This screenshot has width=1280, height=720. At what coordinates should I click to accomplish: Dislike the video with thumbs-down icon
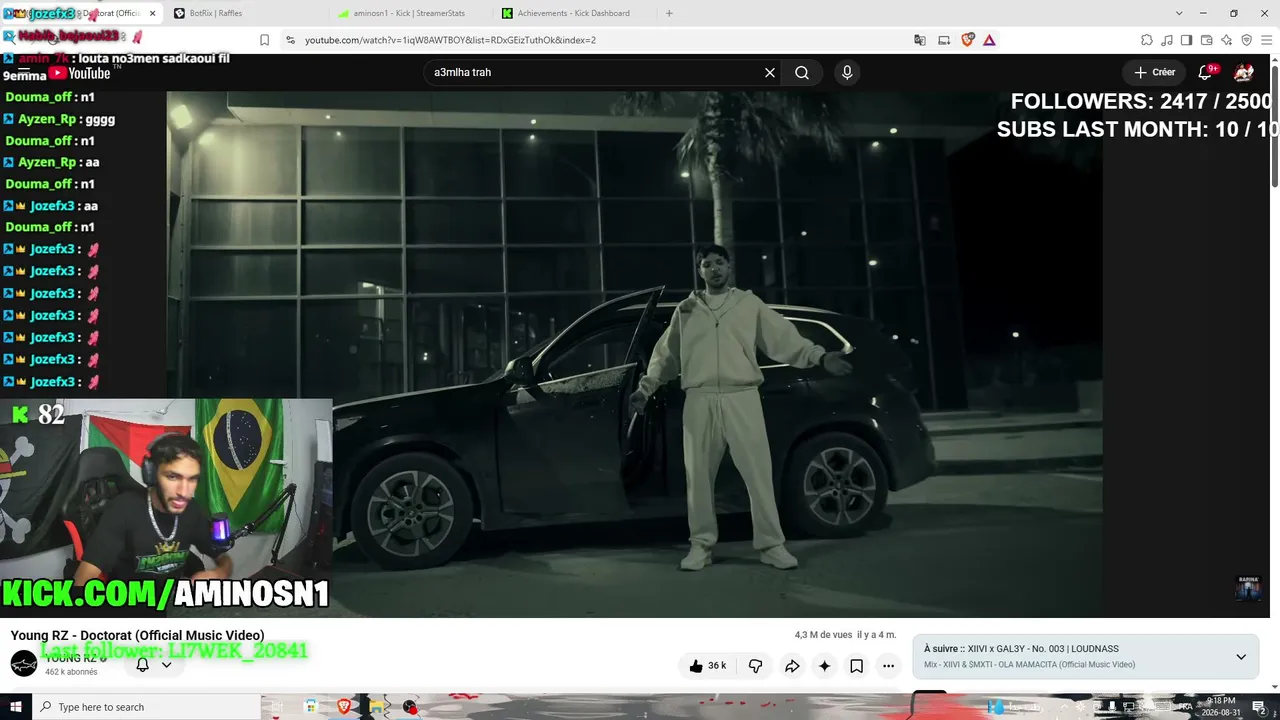(x=756, y=666)
